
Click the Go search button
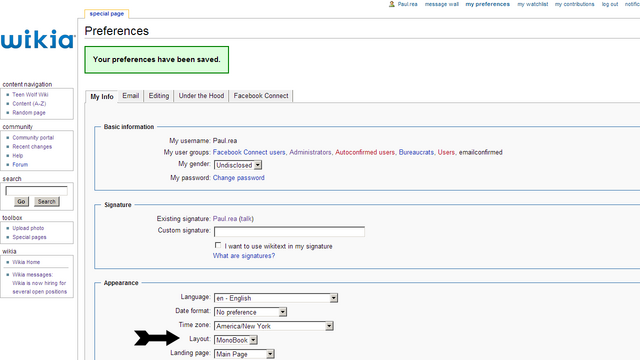click(21, 202)
